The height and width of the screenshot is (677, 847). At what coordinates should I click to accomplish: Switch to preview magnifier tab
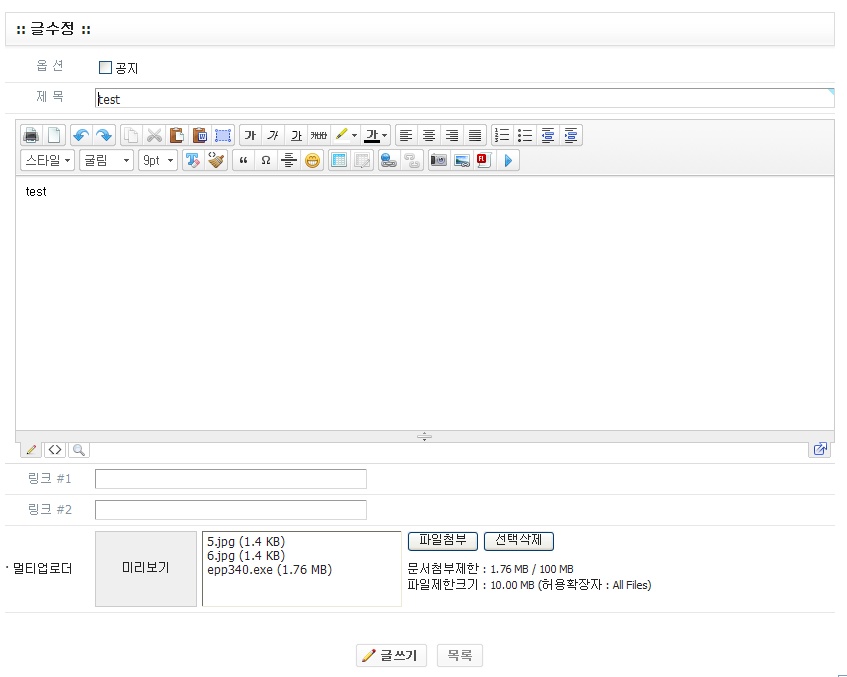78,450
